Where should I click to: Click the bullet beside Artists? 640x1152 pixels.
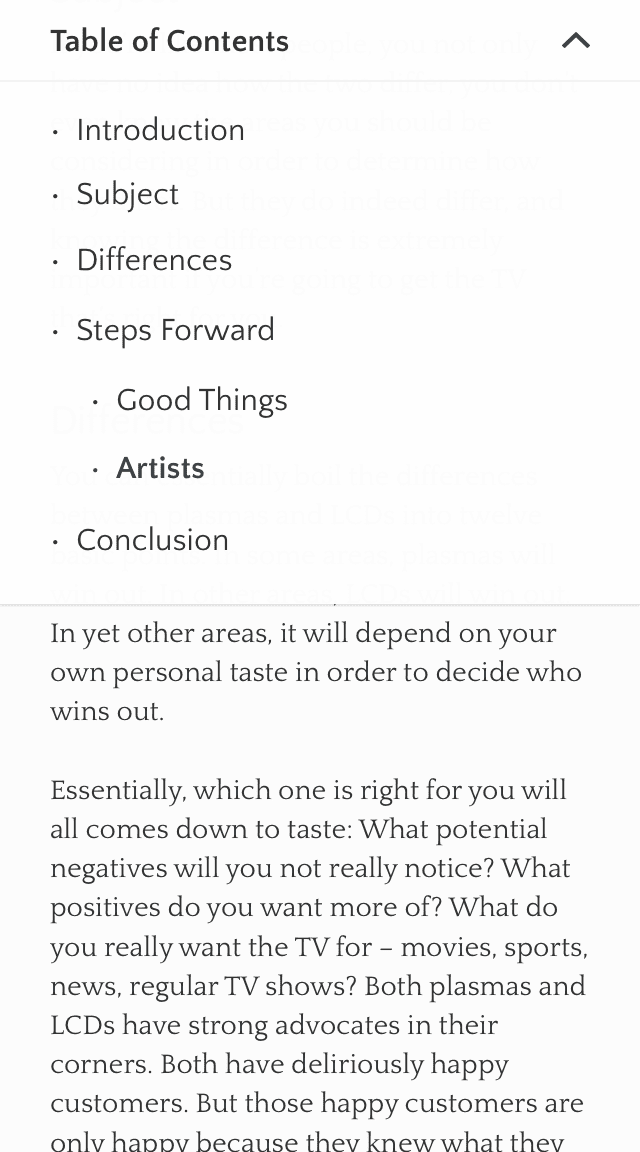pyautogui.click(x=95, y=470)
